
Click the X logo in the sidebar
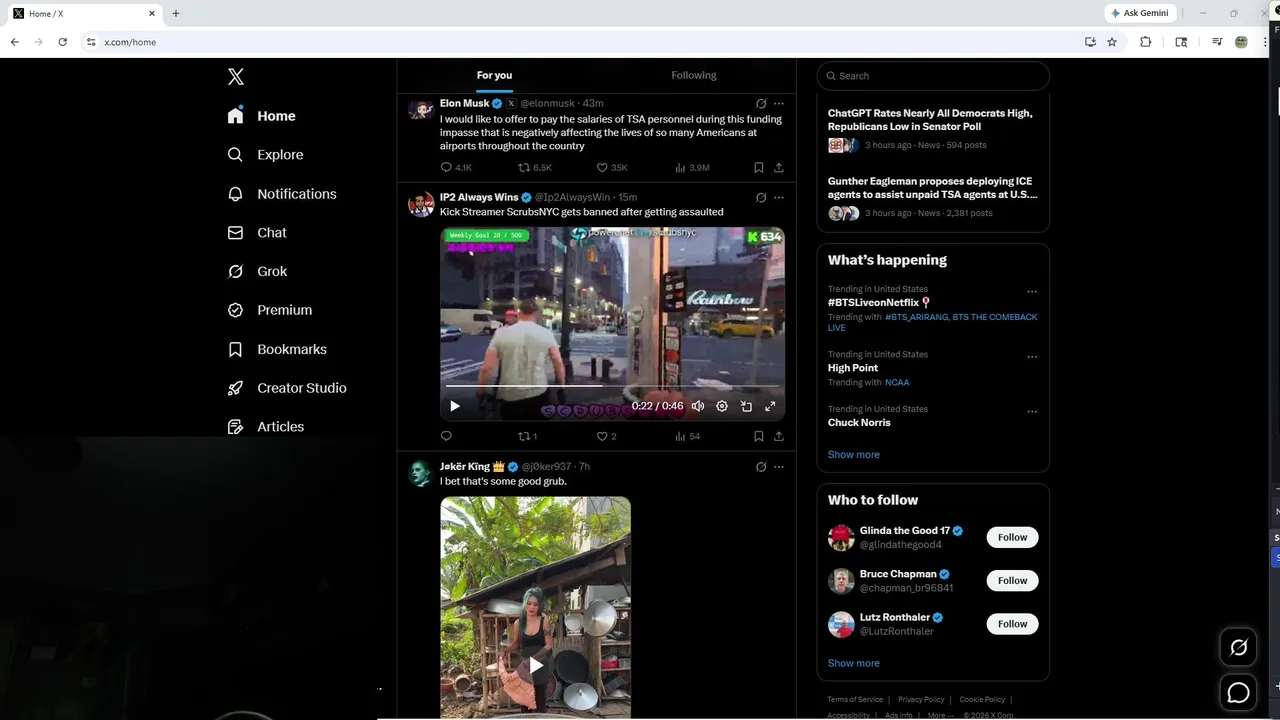(x=235, y=77)
